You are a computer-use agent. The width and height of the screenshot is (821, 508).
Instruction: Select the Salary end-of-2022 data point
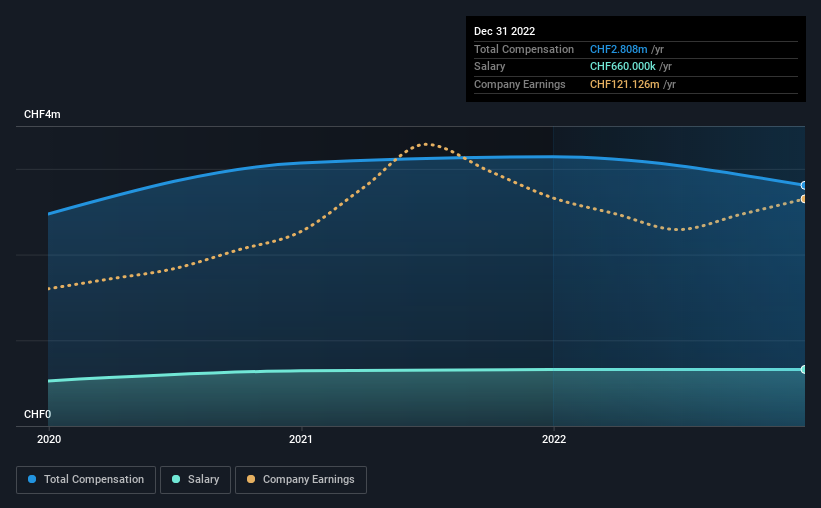click(804, 370)
